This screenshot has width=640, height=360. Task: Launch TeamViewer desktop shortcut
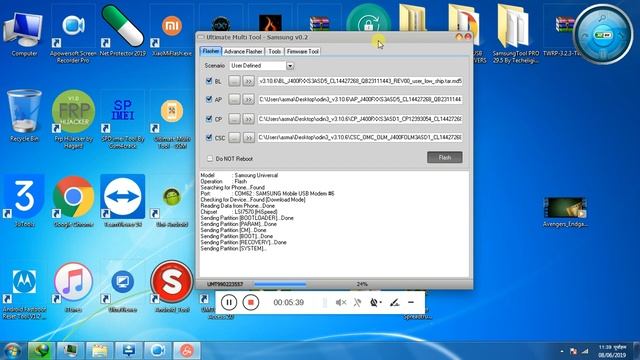point(122,200)
